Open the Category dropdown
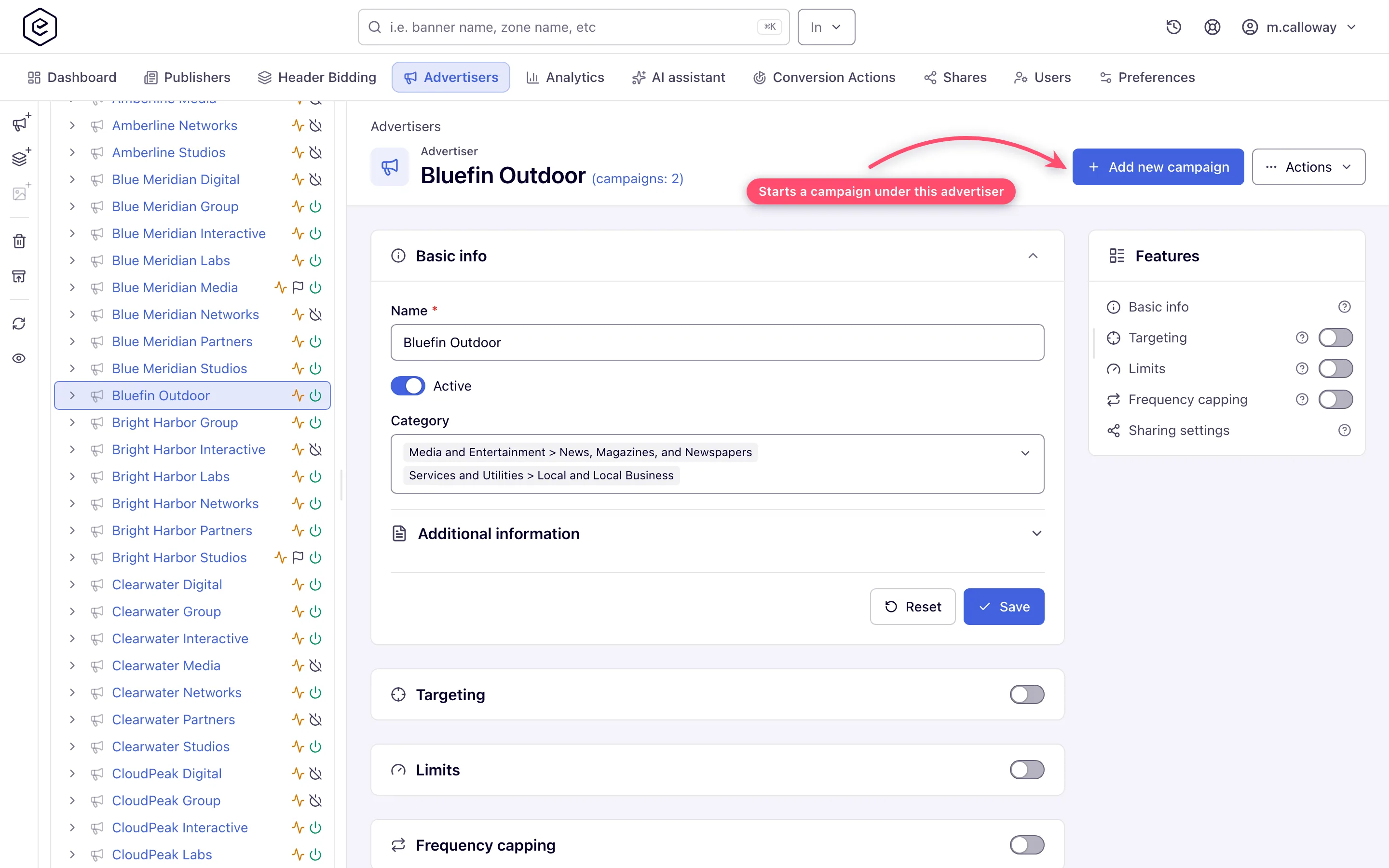 pos(717,464)
